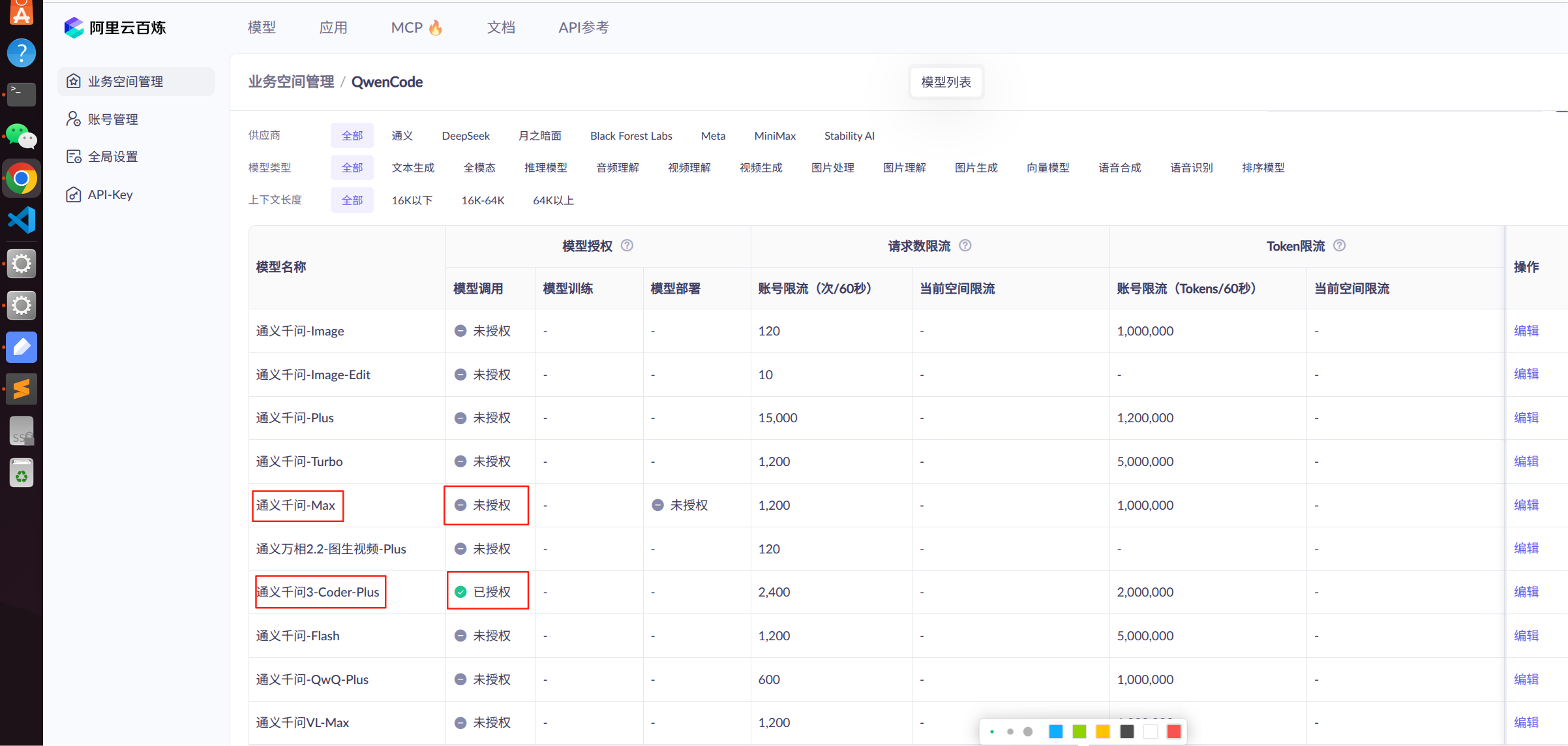Click QwenCode in the breadcrumb
The height and width of the screenshot is (746, 1568).
pyautogui.click(x=387, y=82)
